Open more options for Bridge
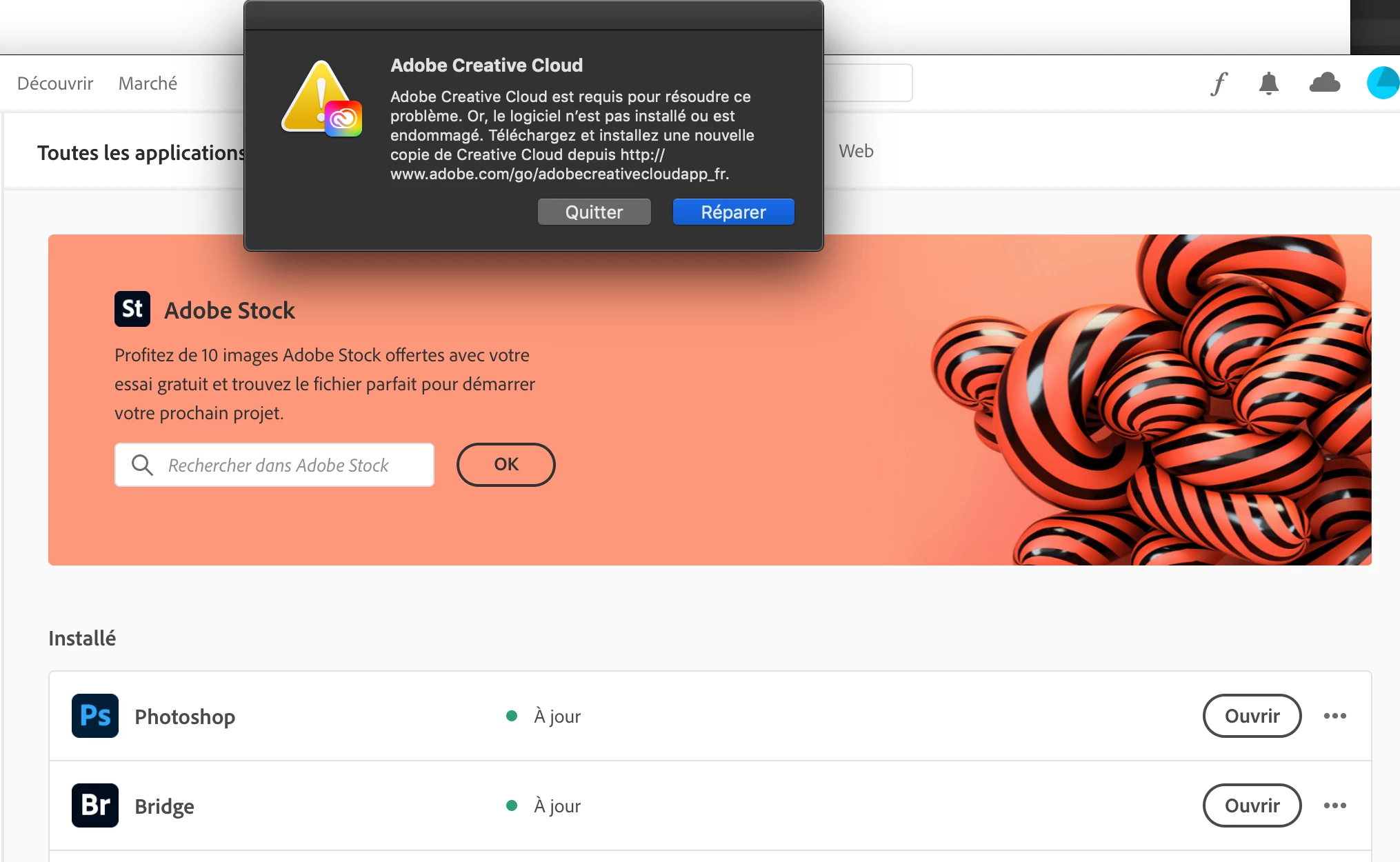The width and height of the screenshot is (1400, 862). coord(1334,805)
